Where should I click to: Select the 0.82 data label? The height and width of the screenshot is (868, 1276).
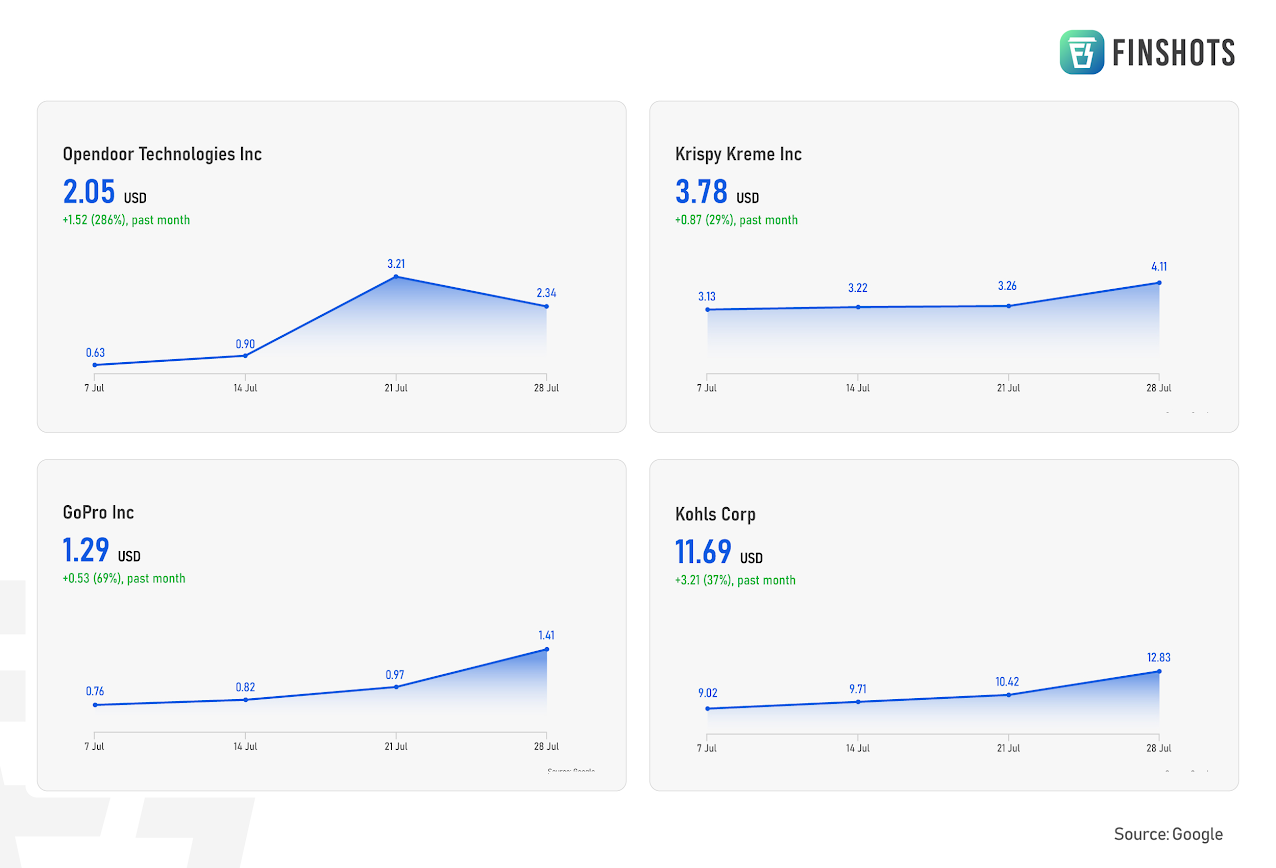pyautogui.click(x=245, y=687)
